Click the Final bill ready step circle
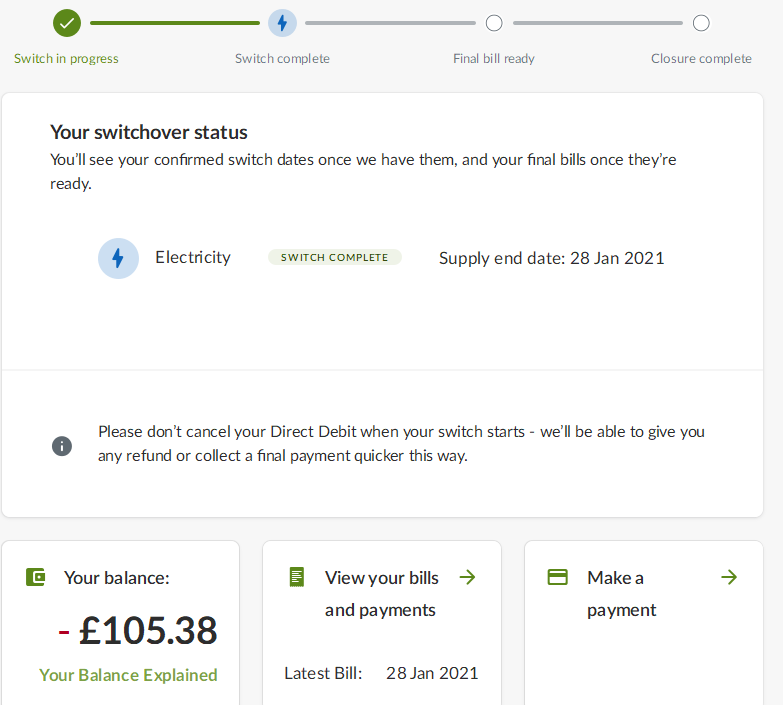This screenshot has height=705, width=783. (494, 23)
